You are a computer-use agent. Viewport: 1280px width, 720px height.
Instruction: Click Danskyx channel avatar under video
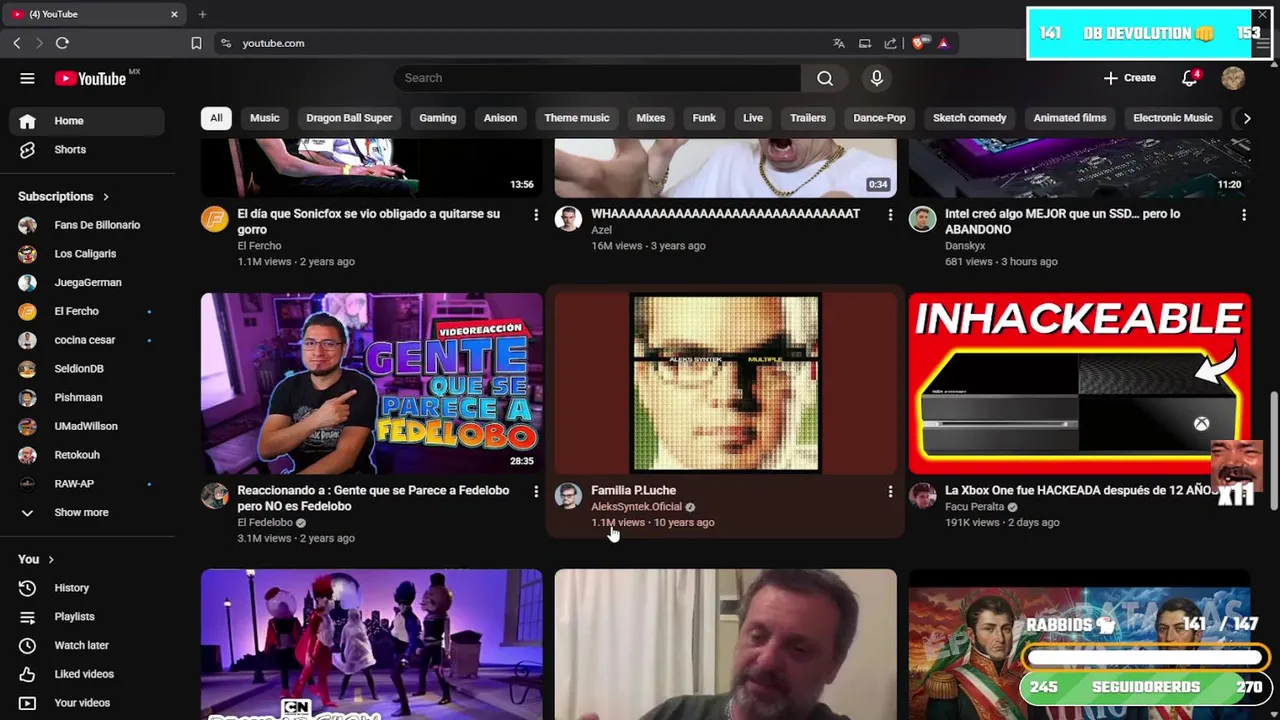point(922,219)
